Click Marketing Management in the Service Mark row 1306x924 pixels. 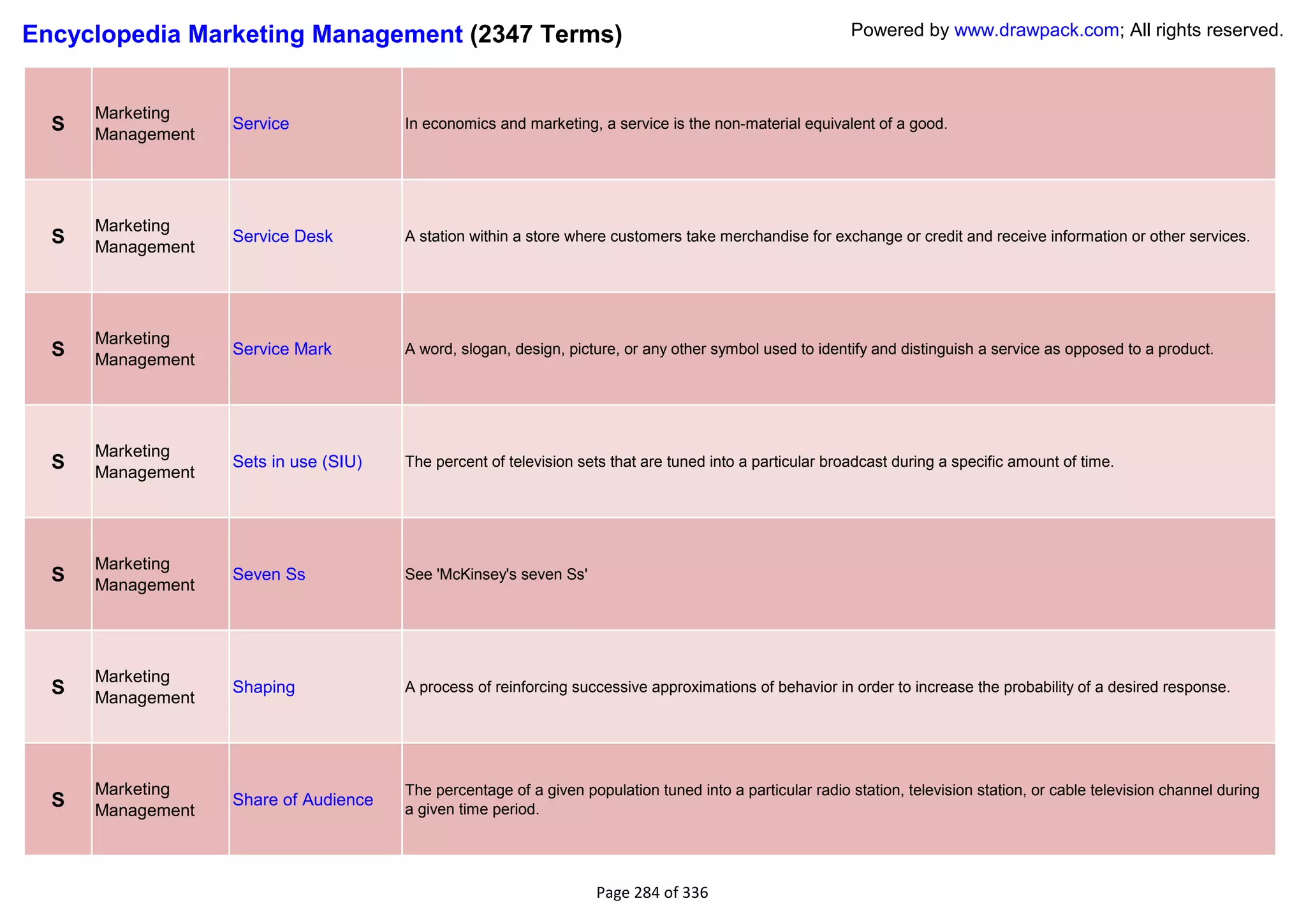pos(145,349)
